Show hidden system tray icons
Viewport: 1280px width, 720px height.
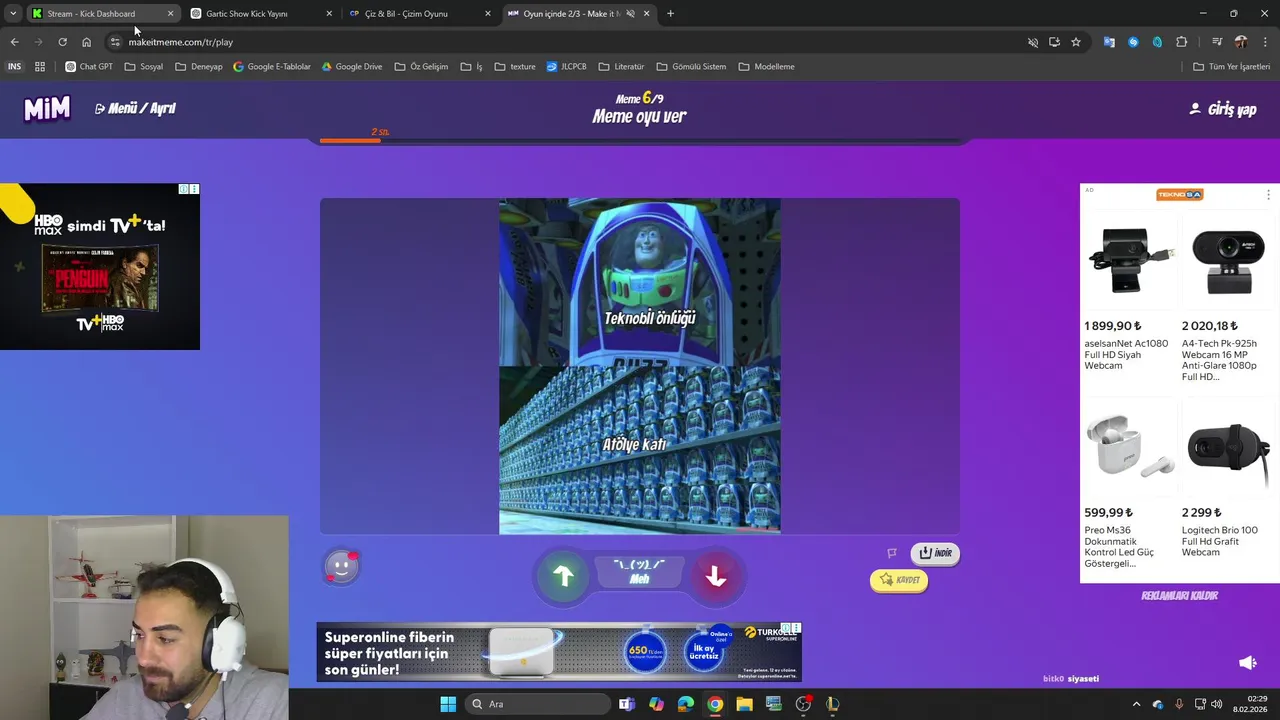tap(1136, 704)
